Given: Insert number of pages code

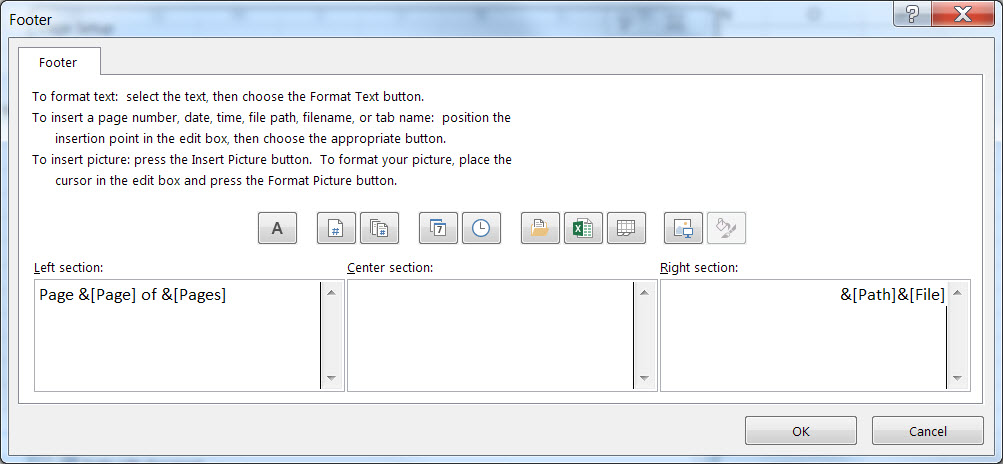Looking at the screenshot, I should (x=380, y=228).
